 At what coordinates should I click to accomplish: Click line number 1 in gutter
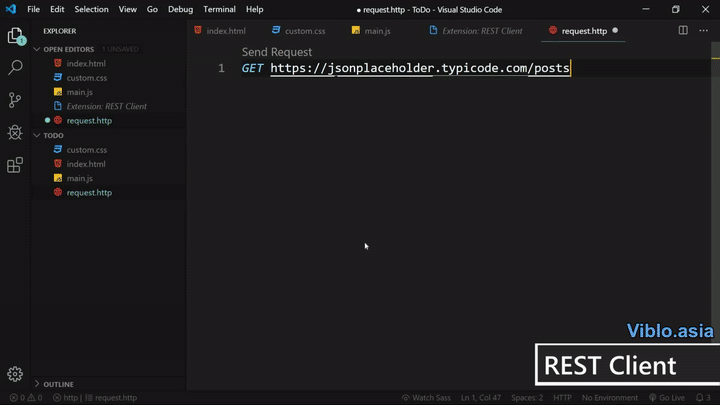click(x=221, y=68)
